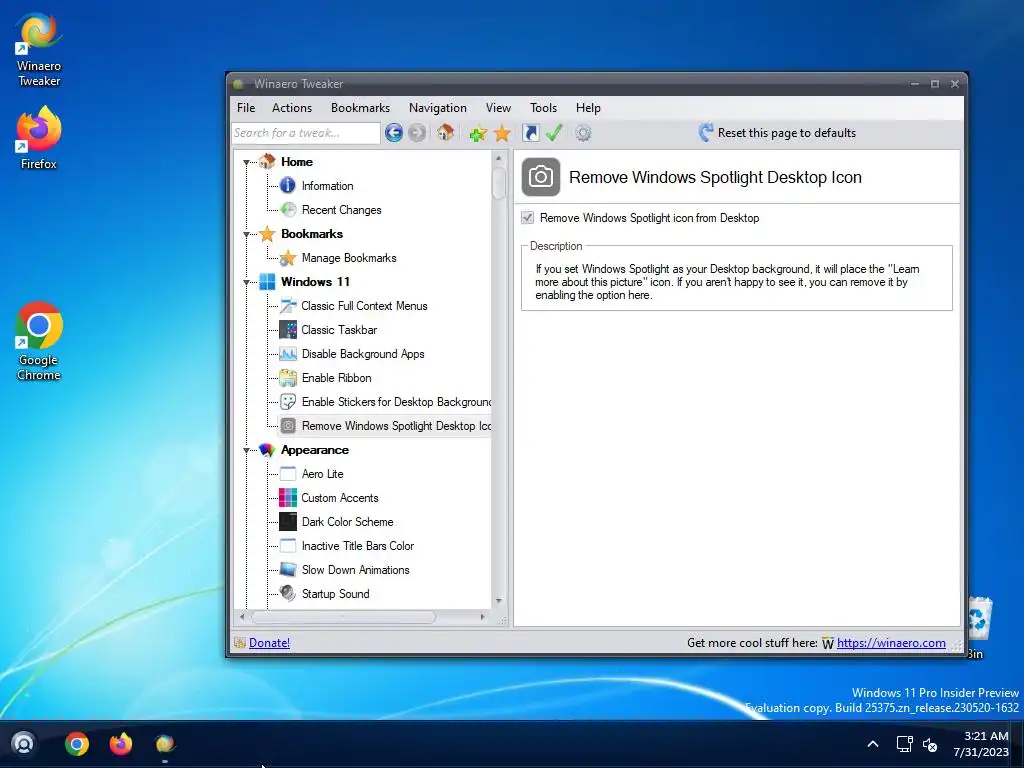Screen dimensions: 1024x768
Task: Open the Help menu
Action: coord(588,108)
